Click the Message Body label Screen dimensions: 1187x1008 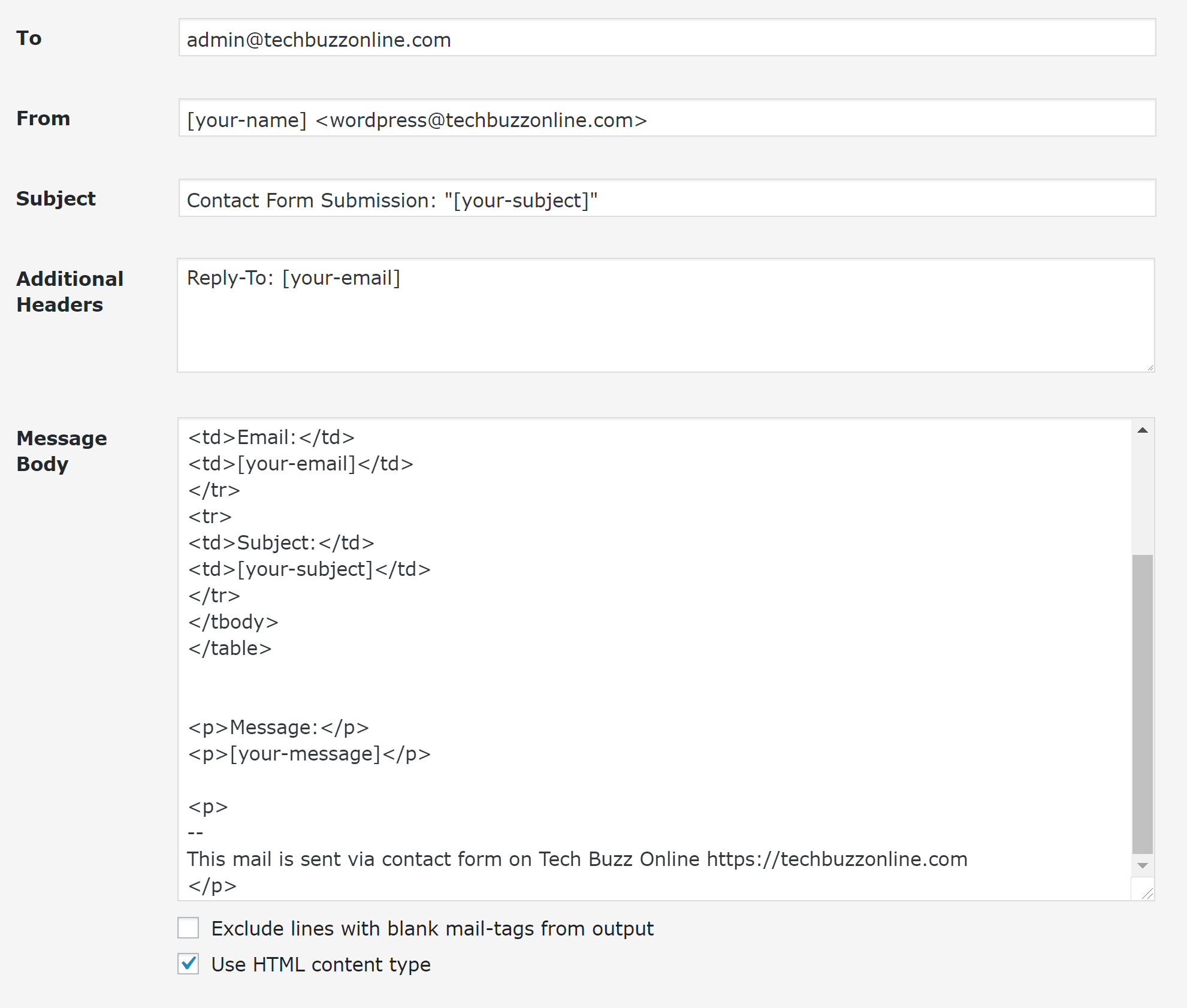(x=62, y=451)
